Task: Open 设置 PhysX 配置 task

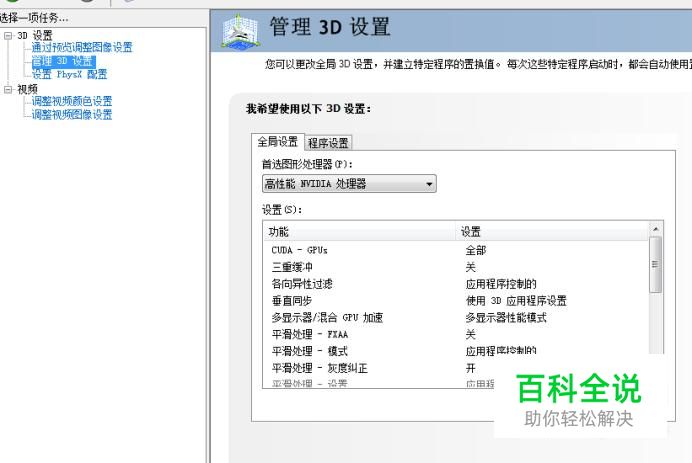Action: coord(70,74)
